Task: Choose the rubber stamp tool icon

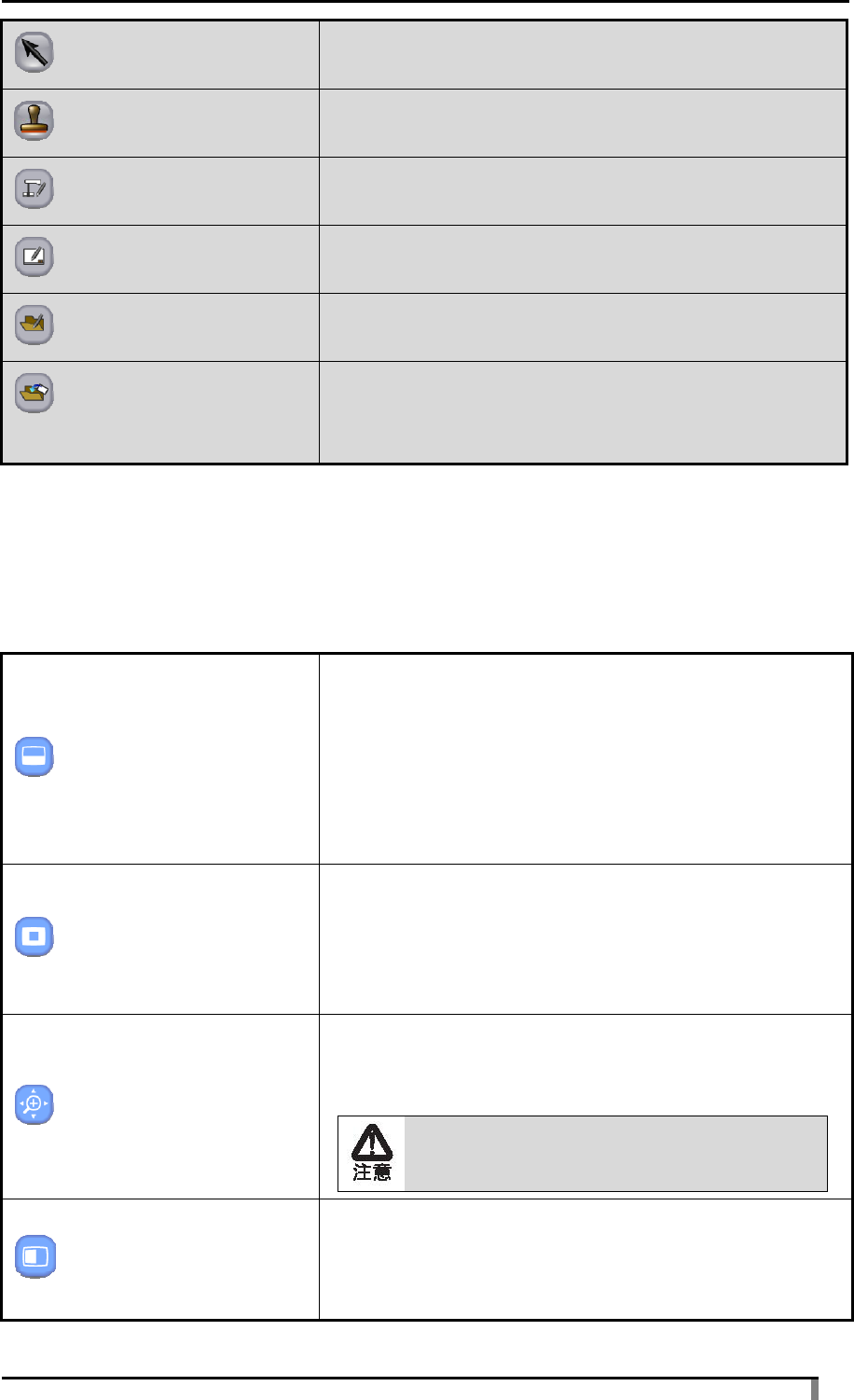Action: click(x=34, y=121)
